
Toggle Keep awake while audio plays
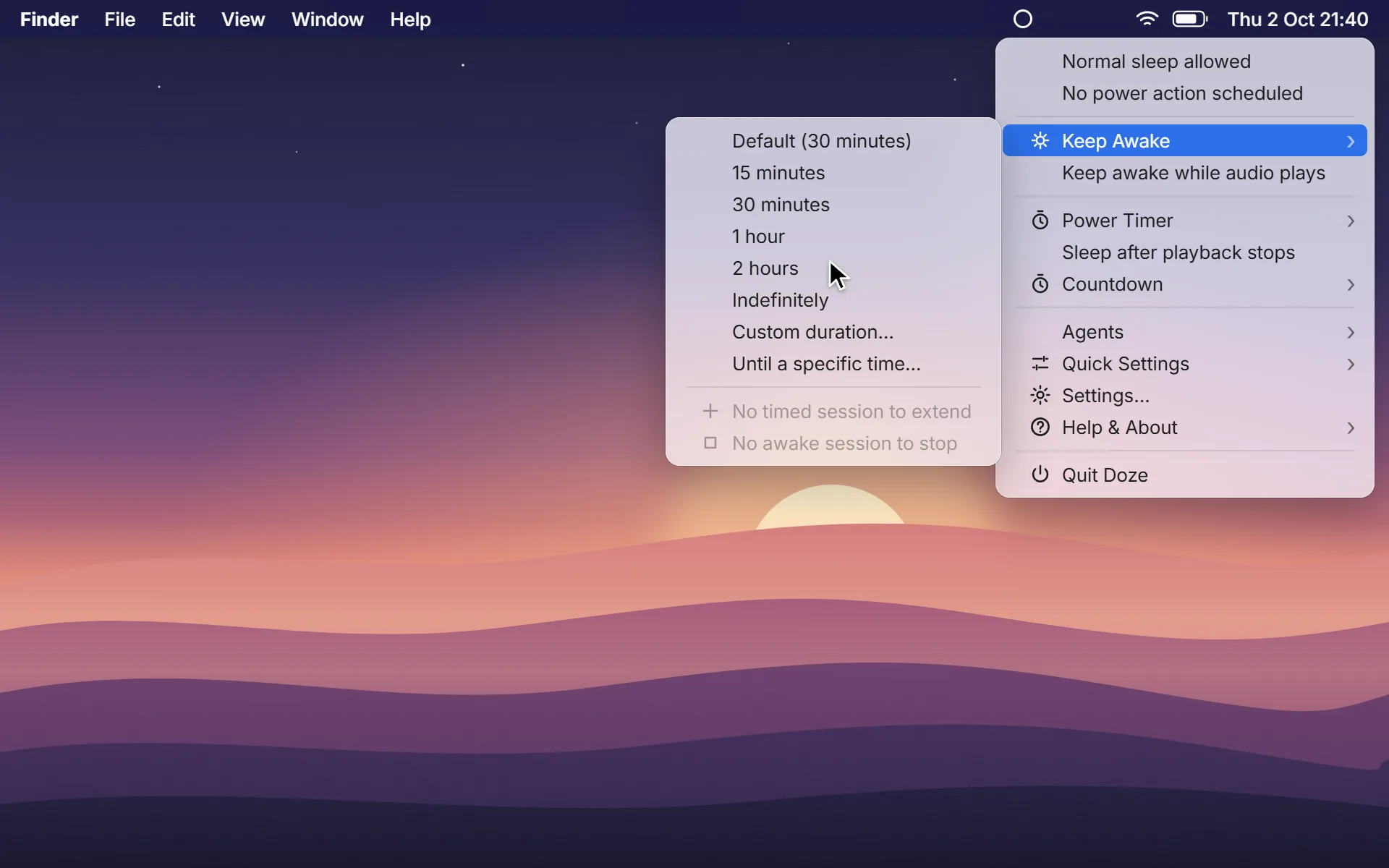(x=1185, y=172)
